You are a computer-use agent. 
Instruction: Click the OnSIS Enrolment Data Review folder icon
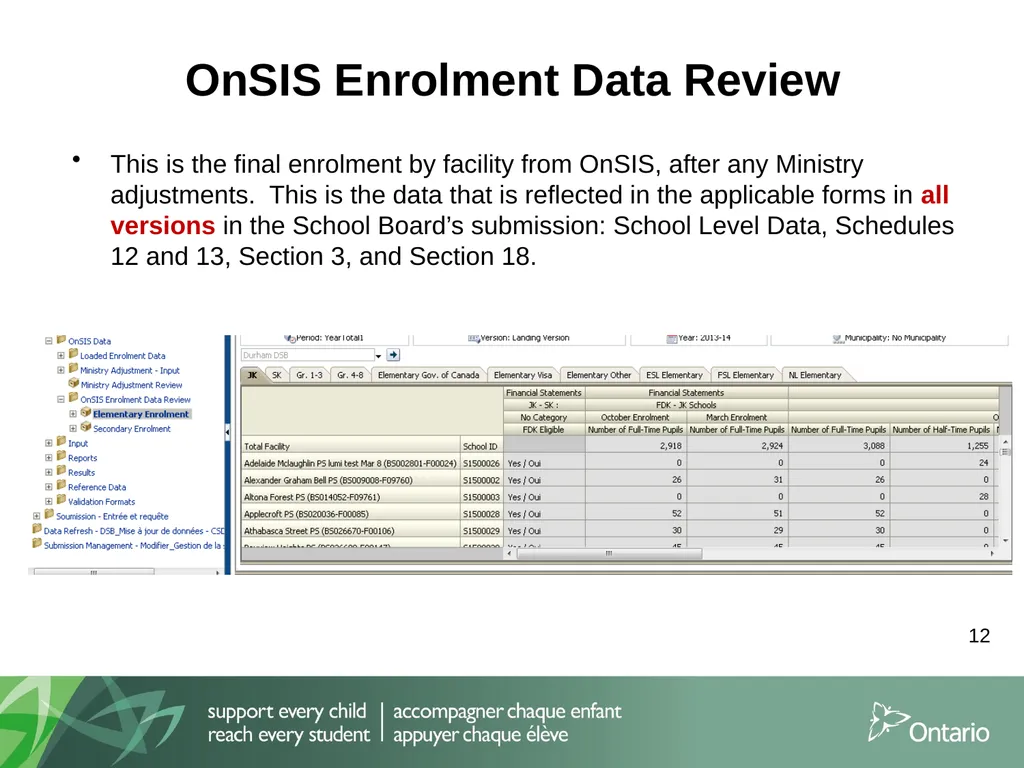click(x=73, y=398)
